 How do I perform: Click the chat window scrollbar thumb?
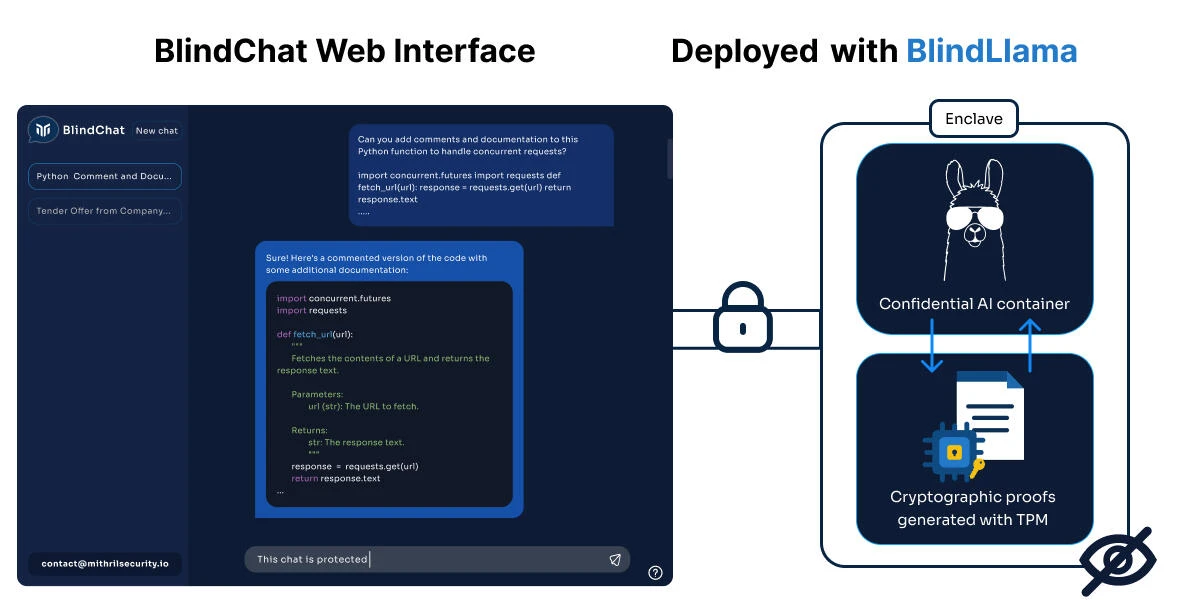pyautogui.click(x=669, y=158)
